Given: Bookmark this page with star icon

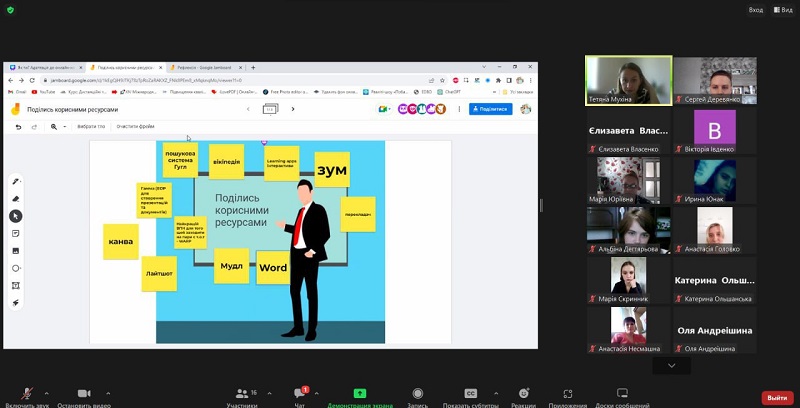Looking at the screenshot, I should tap(442, 81).
